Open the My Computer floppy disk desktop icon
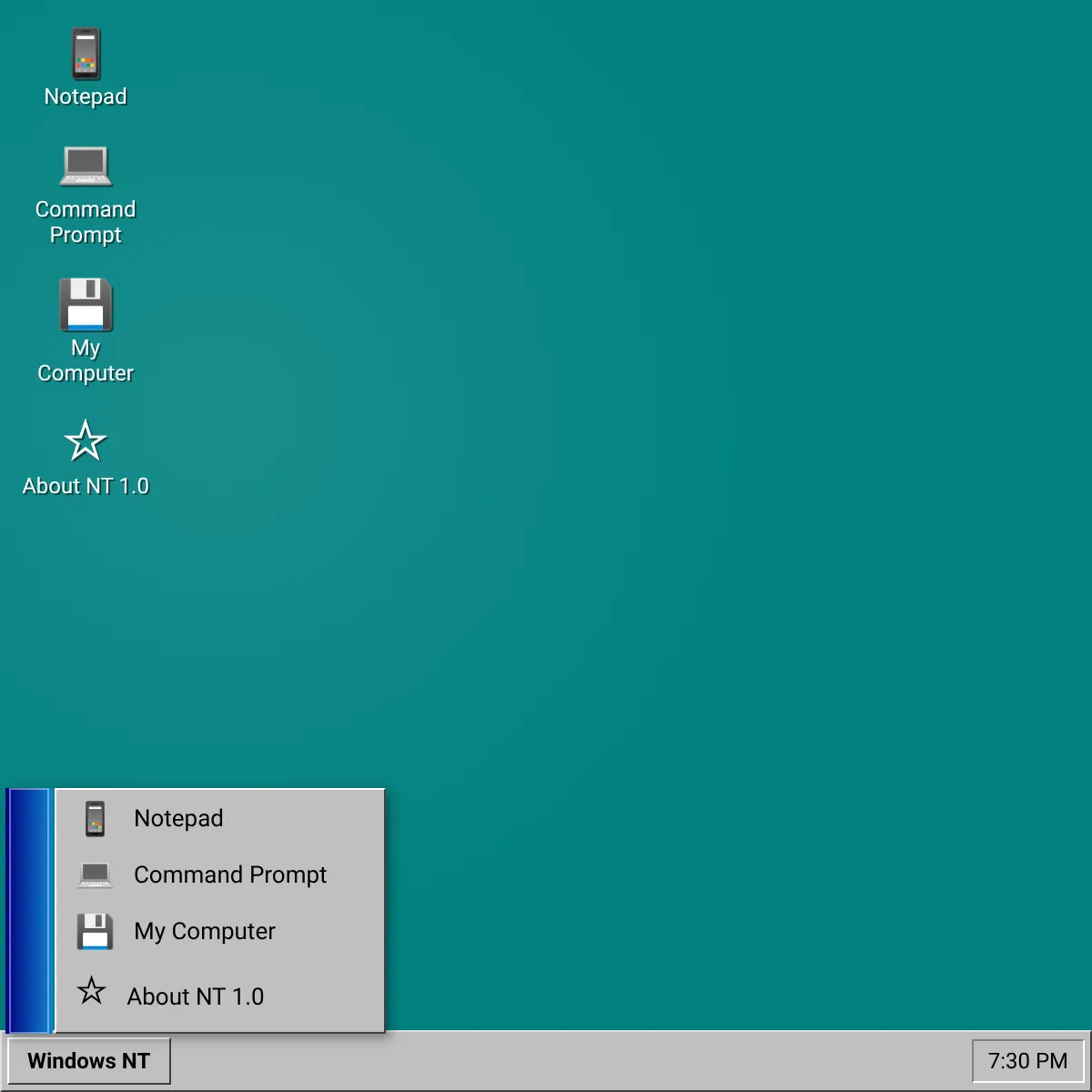The image size is (1092, 1092). (x=86, y=305)
